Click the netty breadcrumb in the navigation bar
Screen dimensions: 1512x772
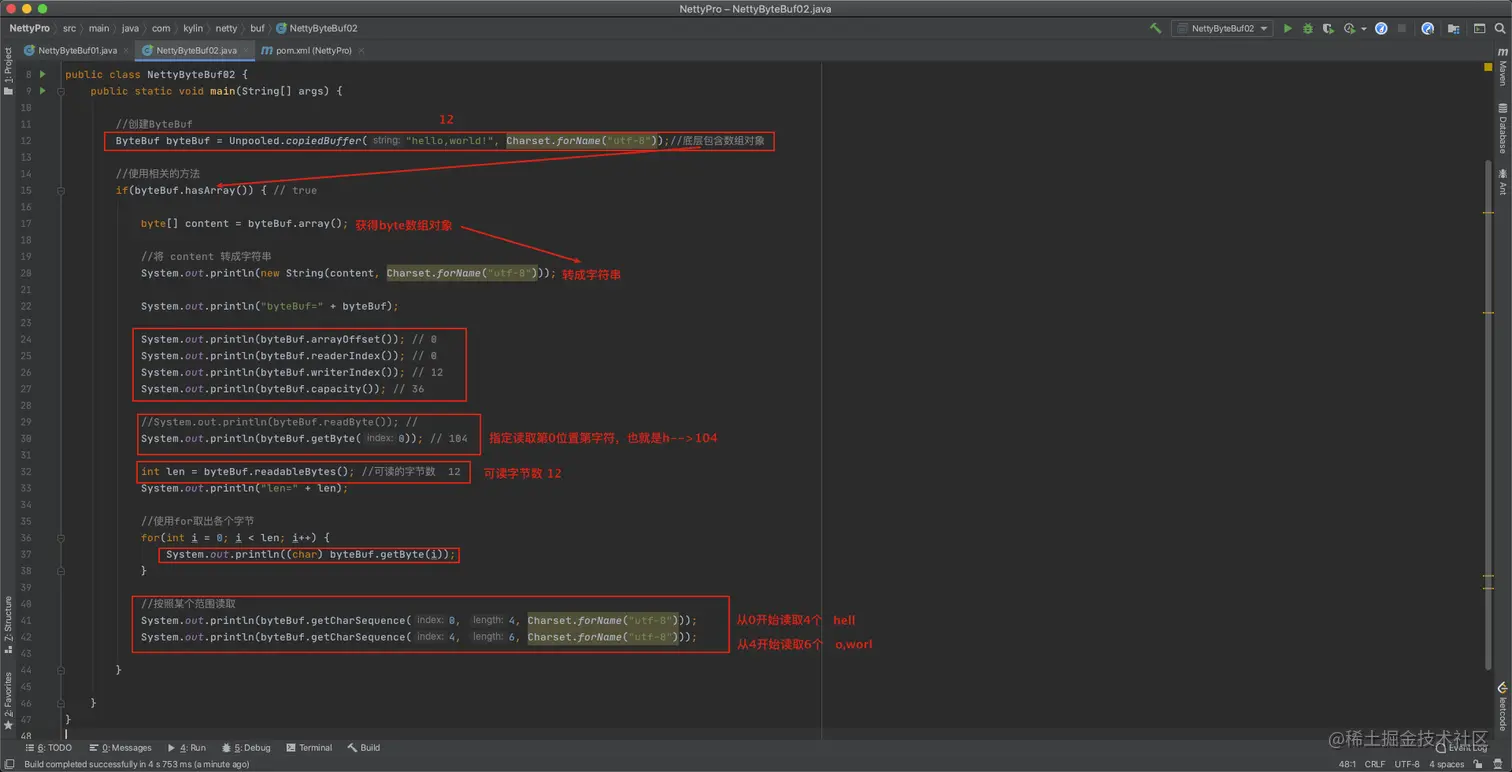coord(226,29)
